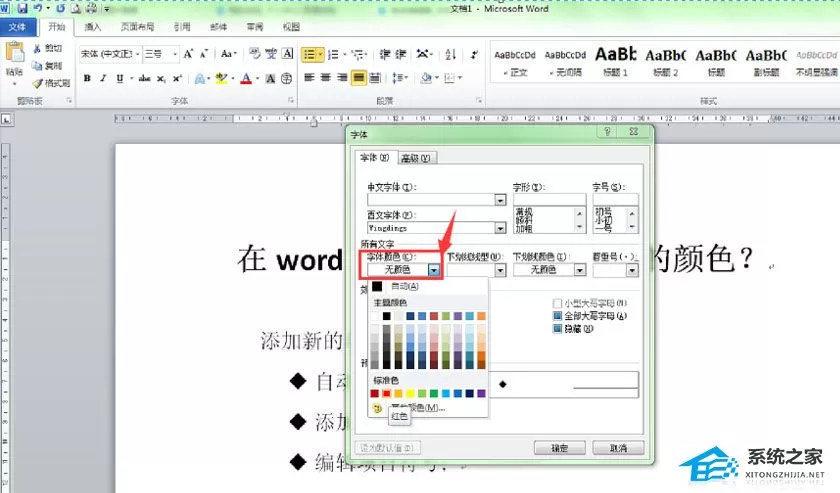Enable the small caps checkbox
This screenshot has width=840, height=493.
coord(557,303)
